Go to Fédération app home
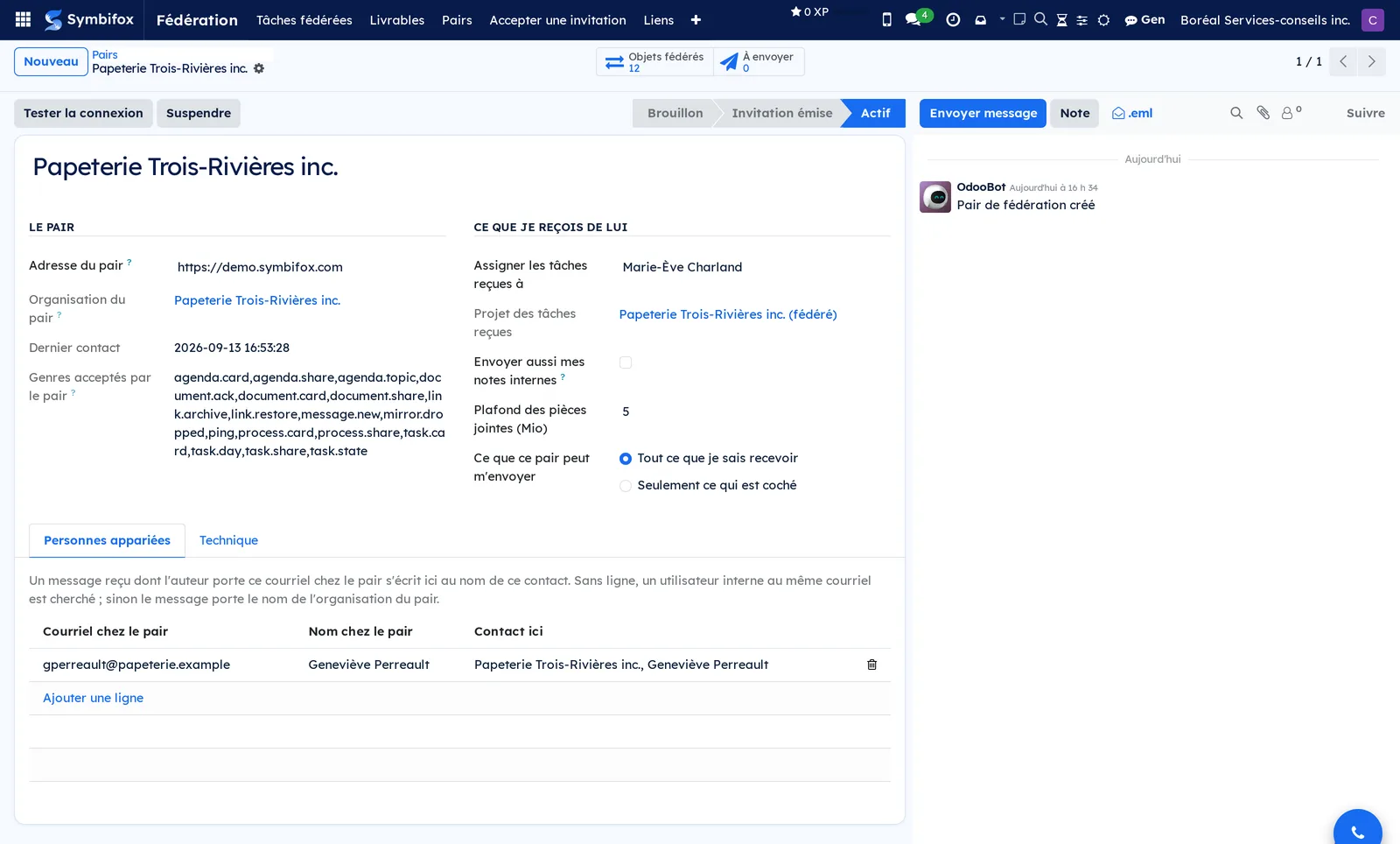 197,20
